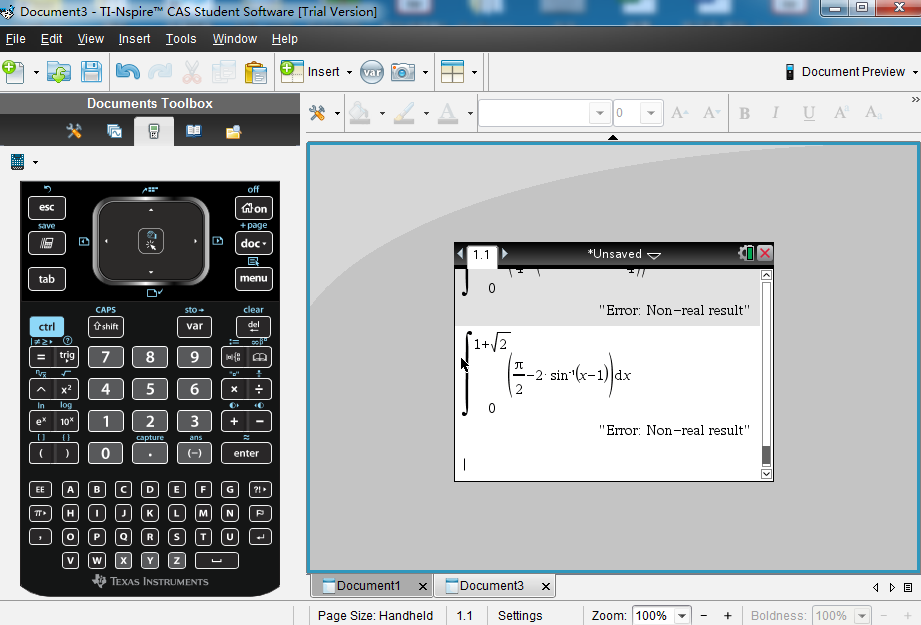Click the var variables toolbar button
921x625 pixels.
click(372, 72)
